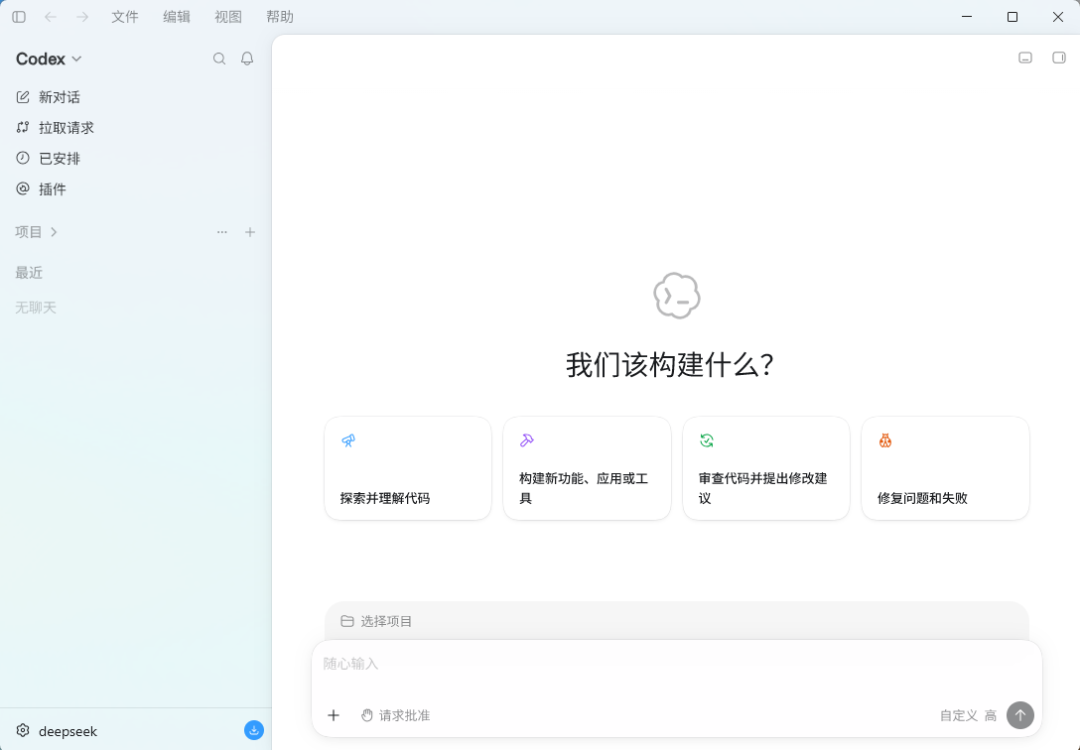Click the blue download update icon
1080x750 pixels.
(254, 730)
